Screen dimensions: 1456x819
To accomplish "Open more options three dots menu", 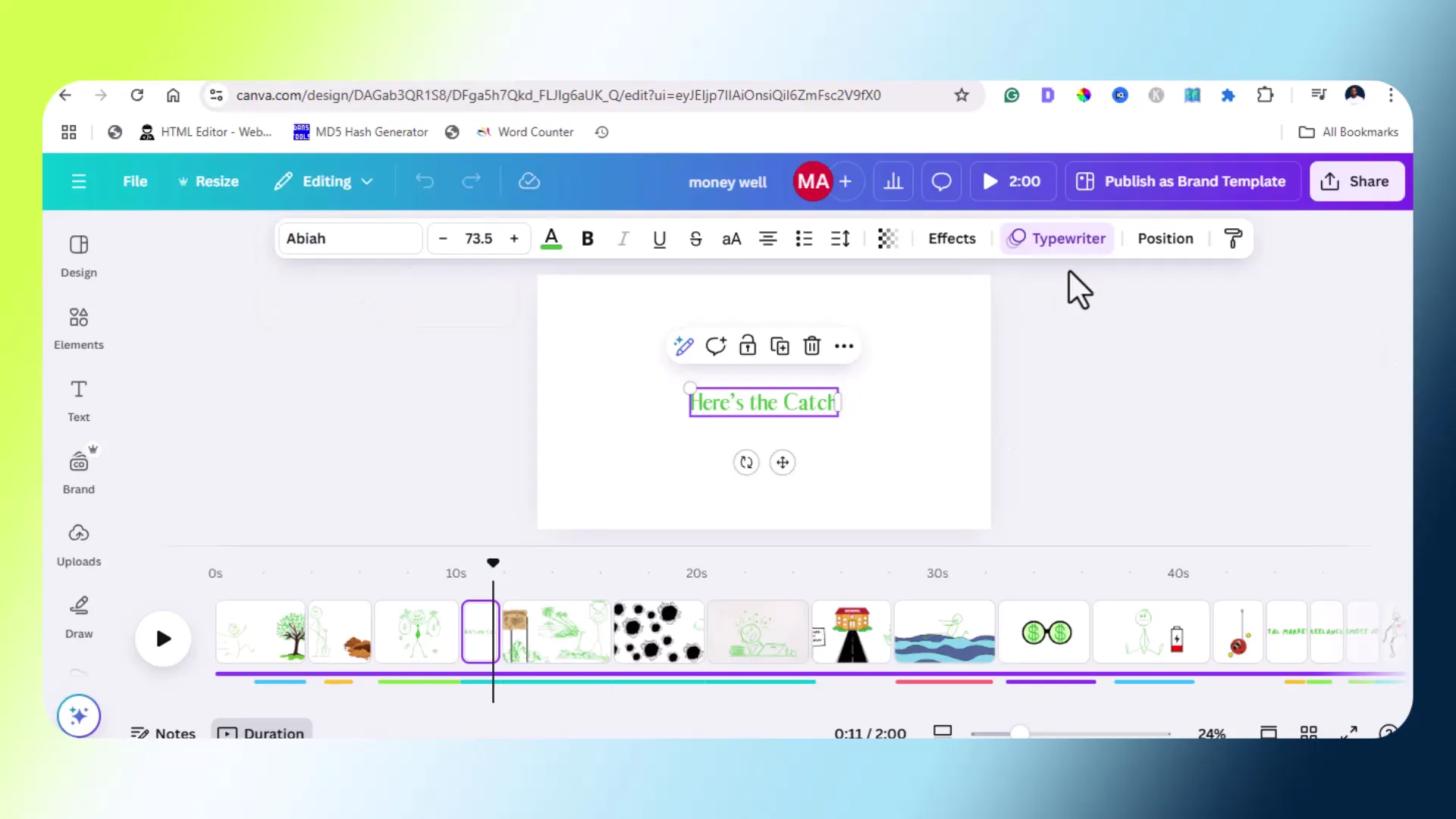I will (x=844, y=347).
